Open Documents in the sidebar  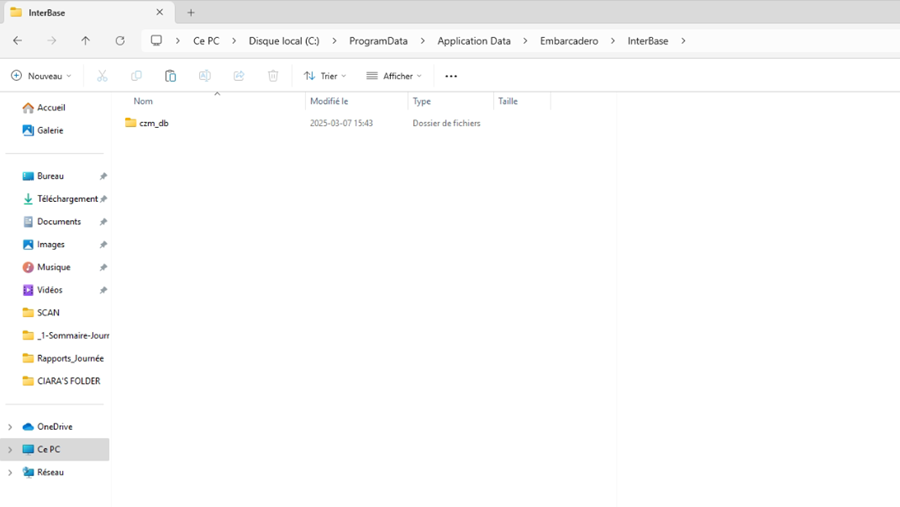52,222
